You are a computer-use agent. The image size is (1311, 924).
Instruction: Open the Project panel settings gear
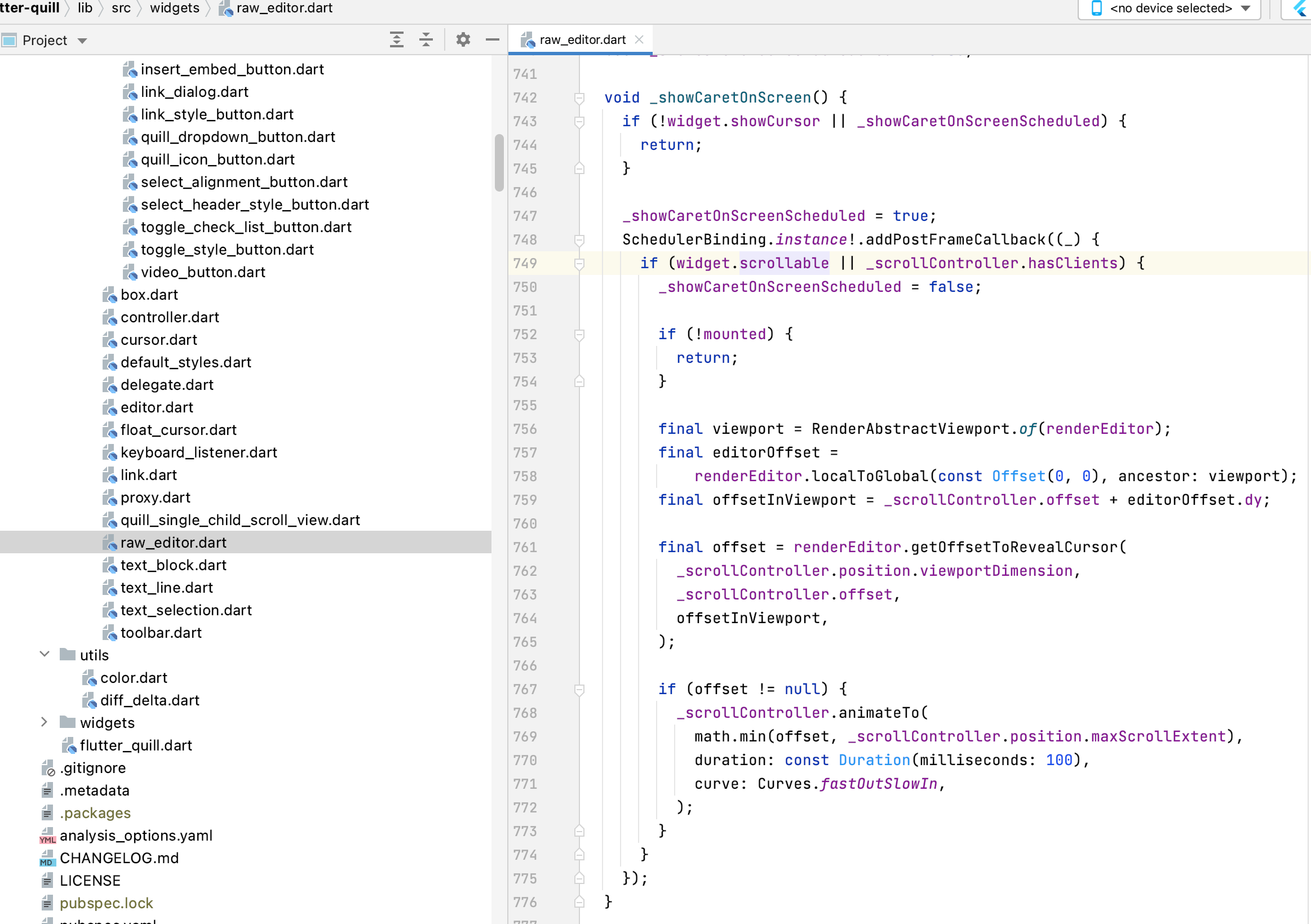pos(463,39)
